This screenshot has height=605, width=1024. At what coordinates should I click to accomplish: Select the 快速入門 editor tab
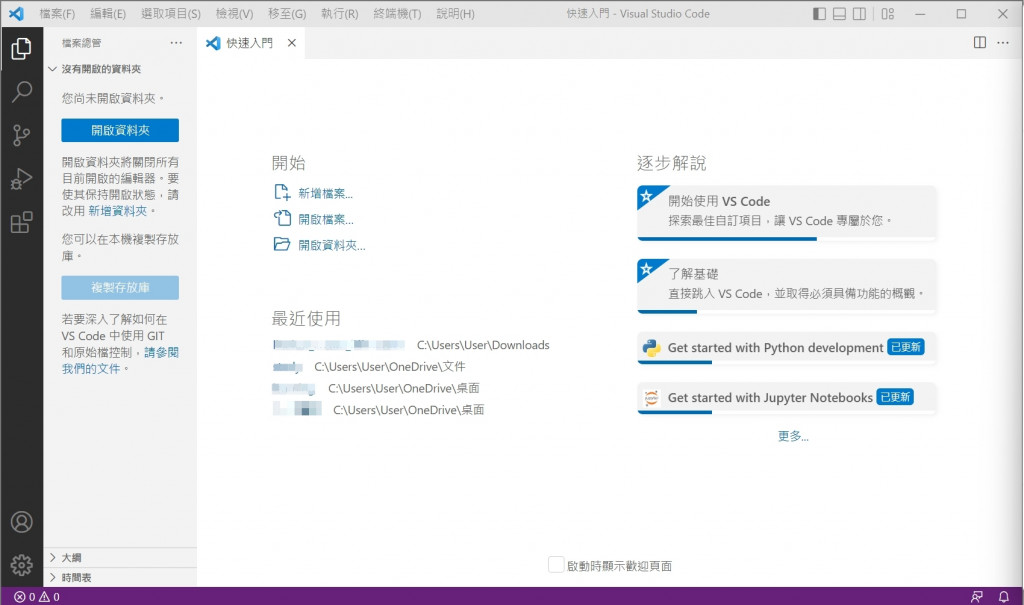pyautogui.click(x=251, y=42)
